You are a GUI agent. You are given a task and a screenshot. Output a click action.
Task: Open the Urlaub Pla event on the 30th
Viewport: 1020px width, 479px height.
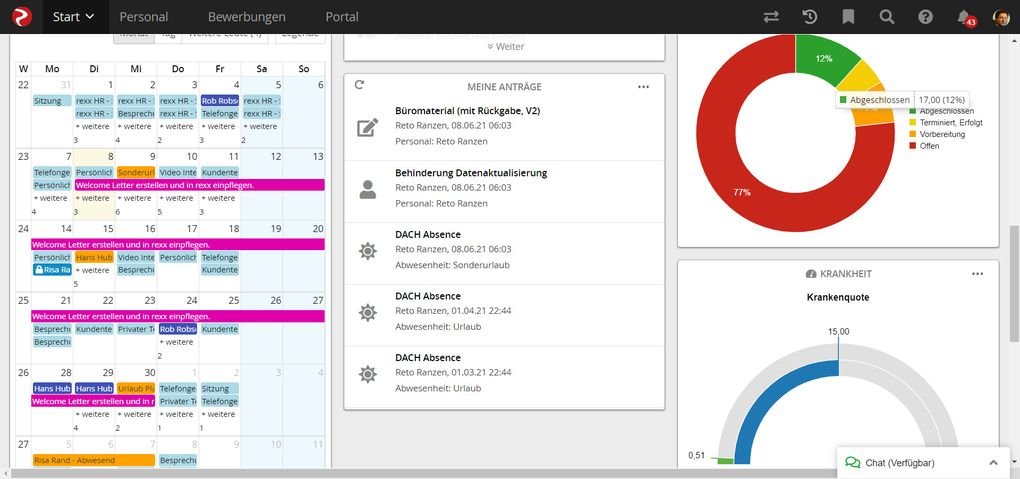pyautogui.click(x=136, y=389)
